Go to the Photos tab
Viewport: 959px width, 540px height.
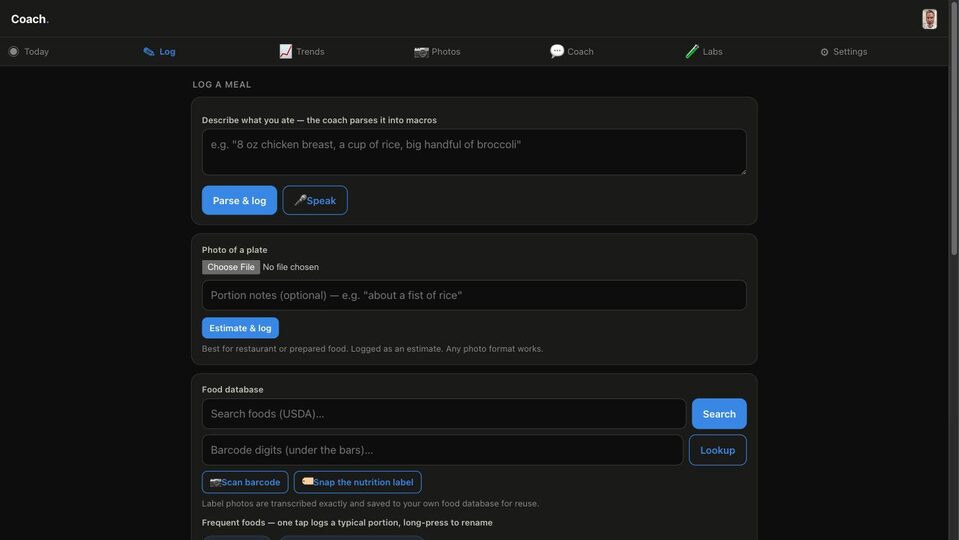(437, 51)
